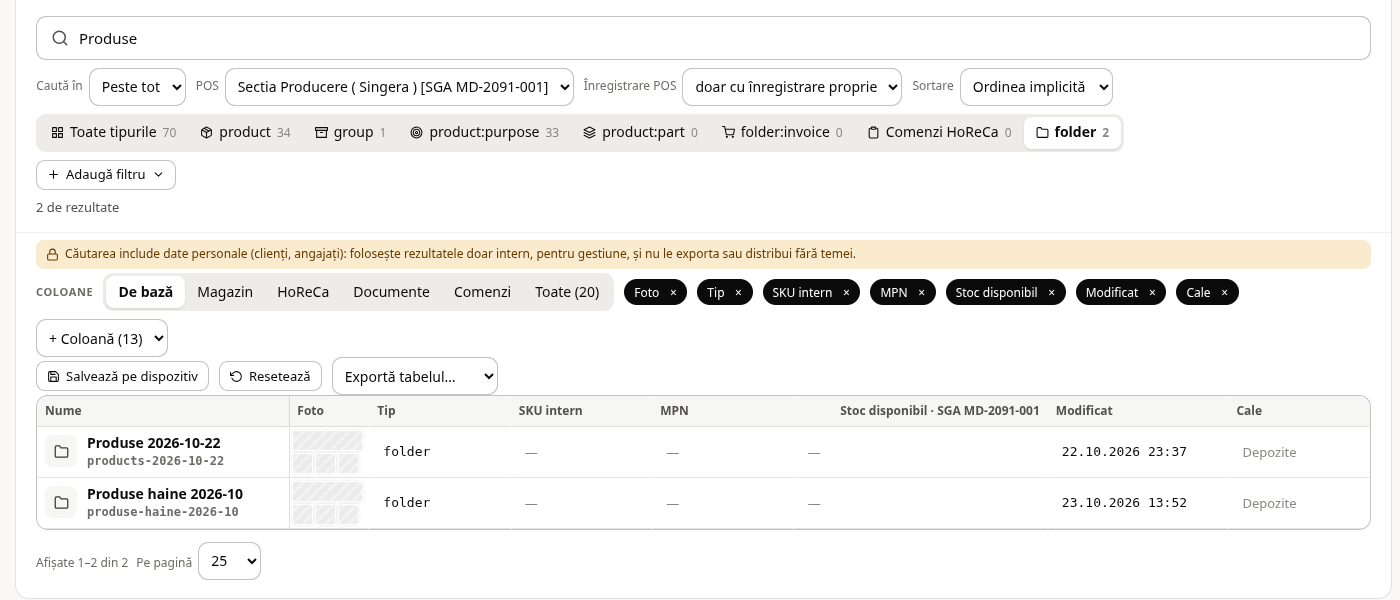Click the search magnifier icon
The image size is (1400, 600).
coord(60,38)
